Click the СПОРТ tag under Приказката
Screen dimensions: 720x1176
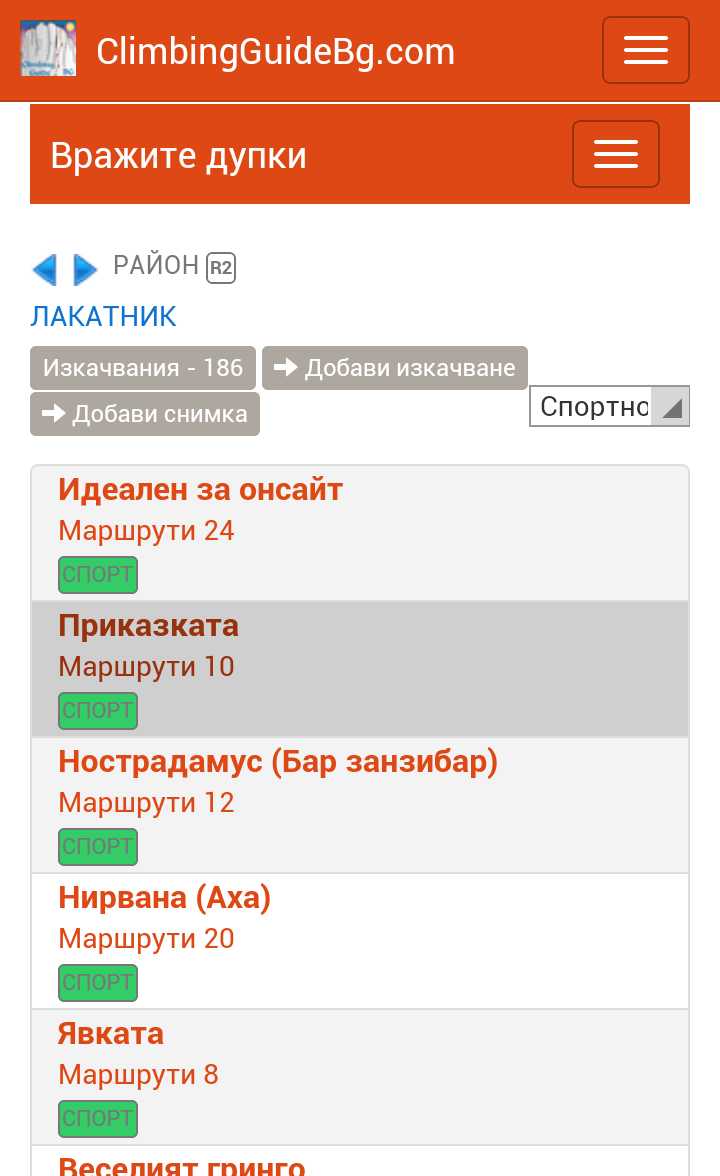tap(98, 711)
